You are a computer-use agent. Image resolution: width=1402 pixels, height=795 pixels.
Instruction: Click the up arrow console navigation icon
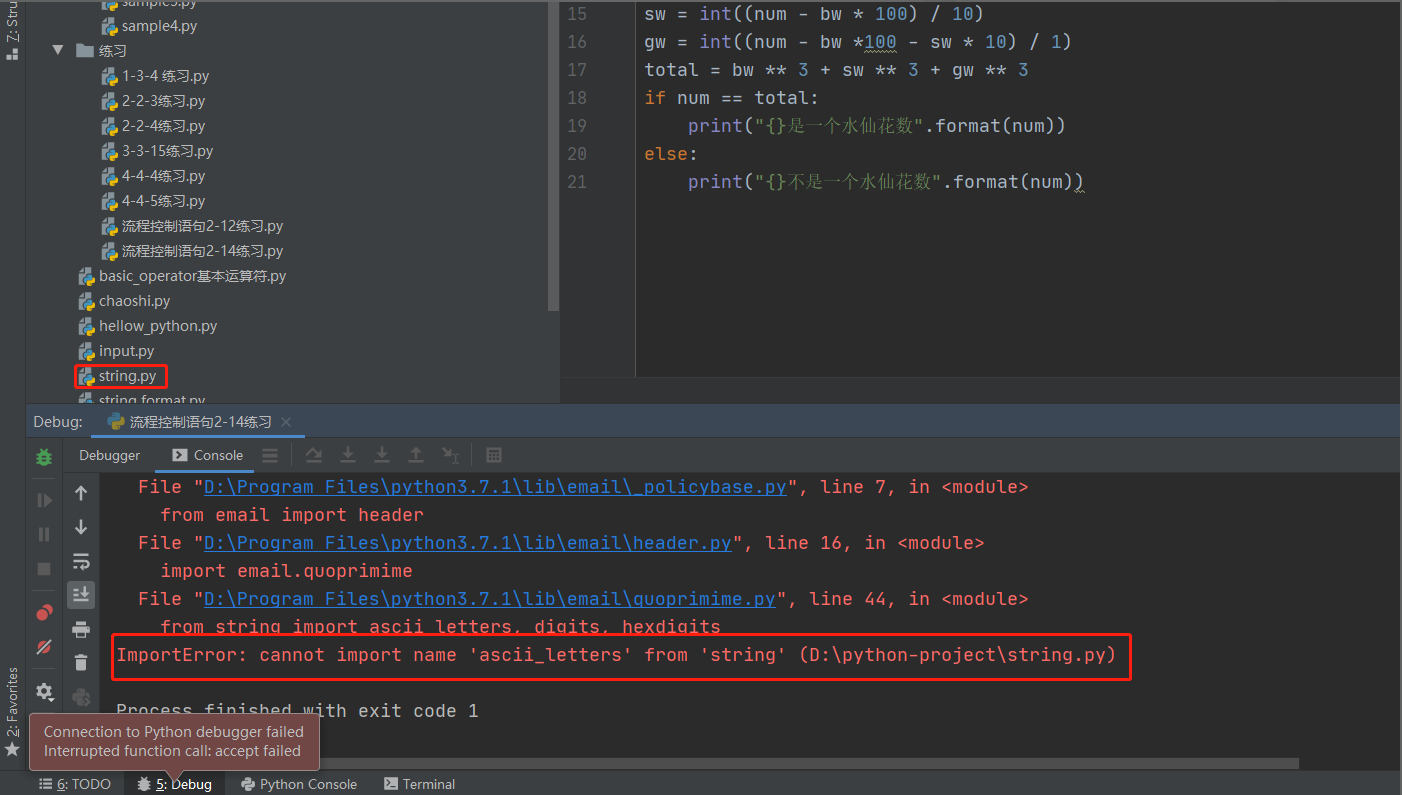pos(81,492)
